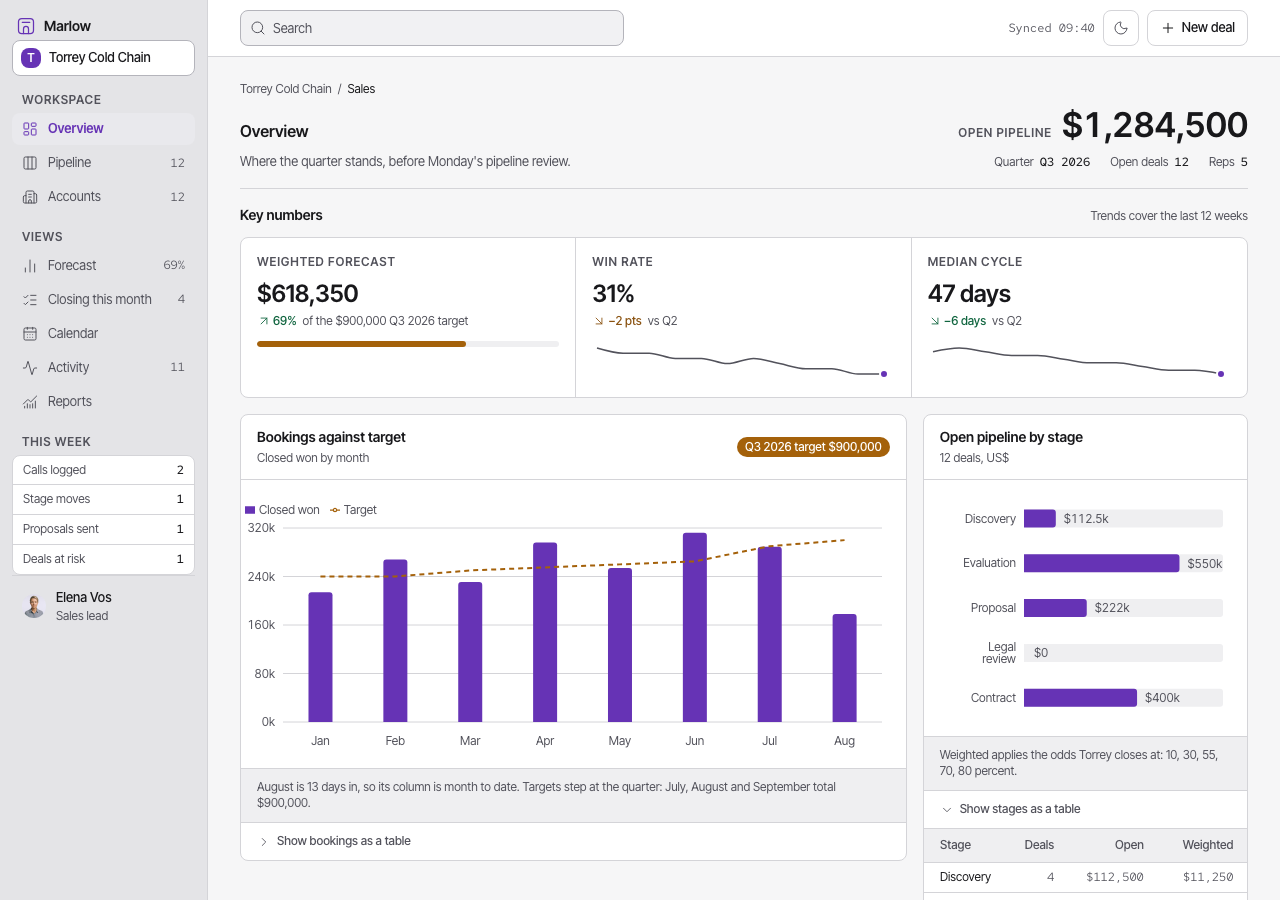
Task: Open the Pipeline menu item
Action: tap(103, 163)
